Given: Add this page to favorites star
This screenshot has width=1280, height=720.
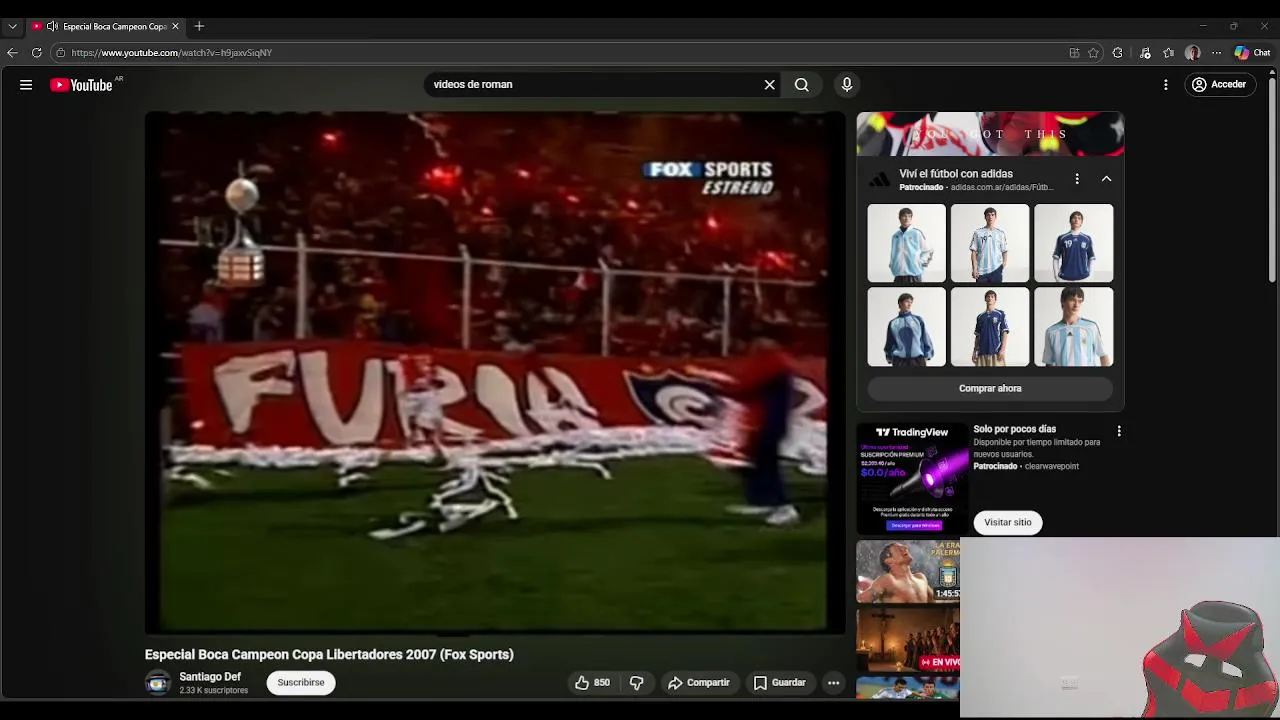Looking at the screenshot, I should pos(1094,53).
